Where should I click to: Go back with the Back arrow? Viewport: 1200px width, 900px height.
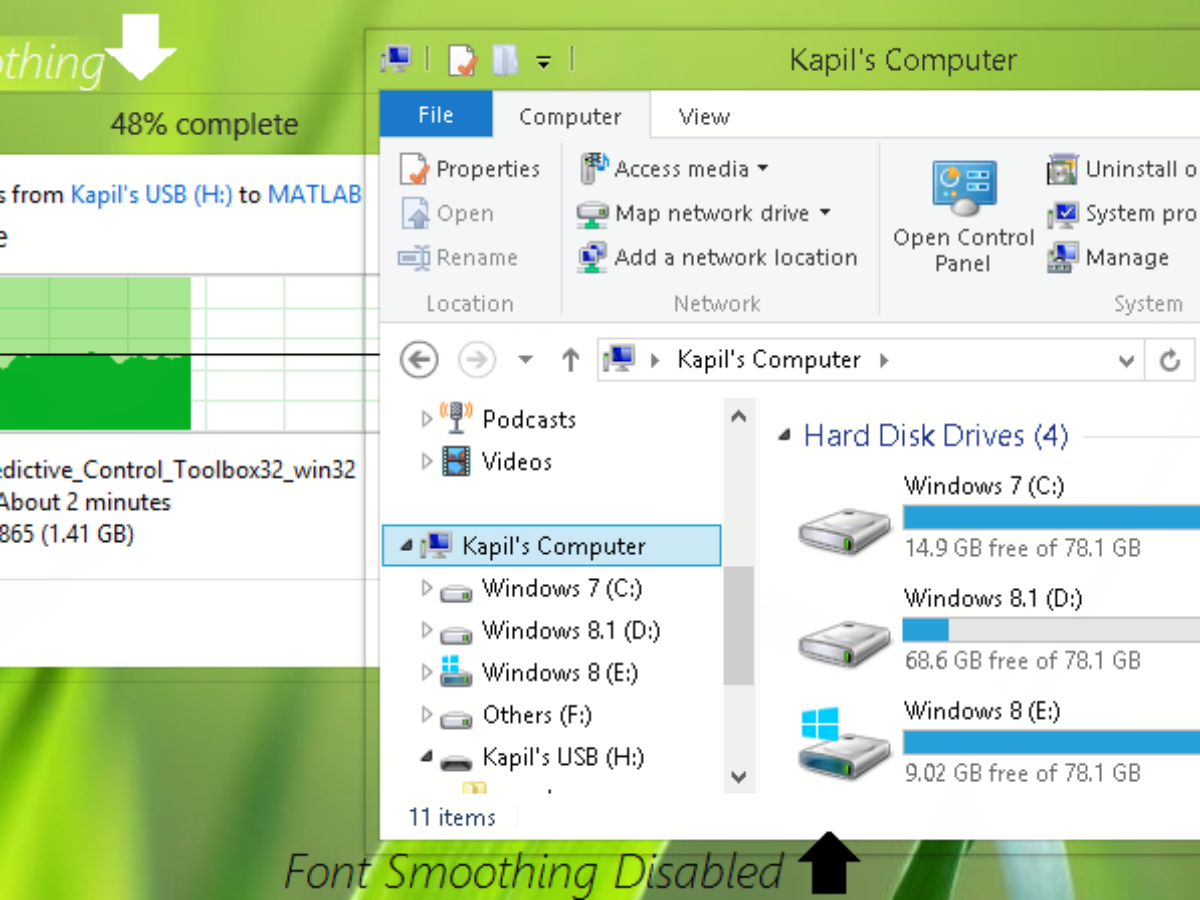[x=419, y=360]
